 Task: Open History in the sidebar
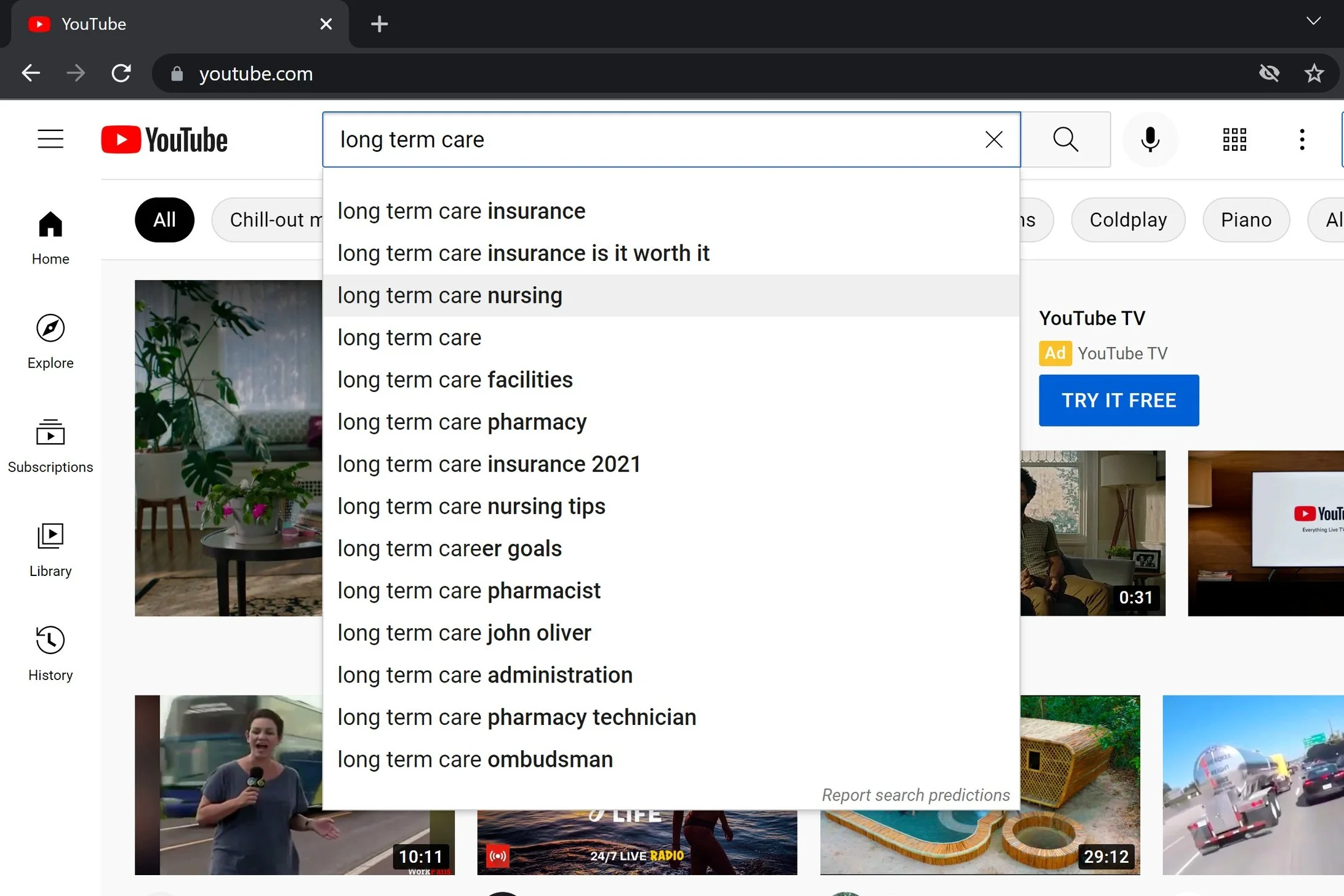50,654
